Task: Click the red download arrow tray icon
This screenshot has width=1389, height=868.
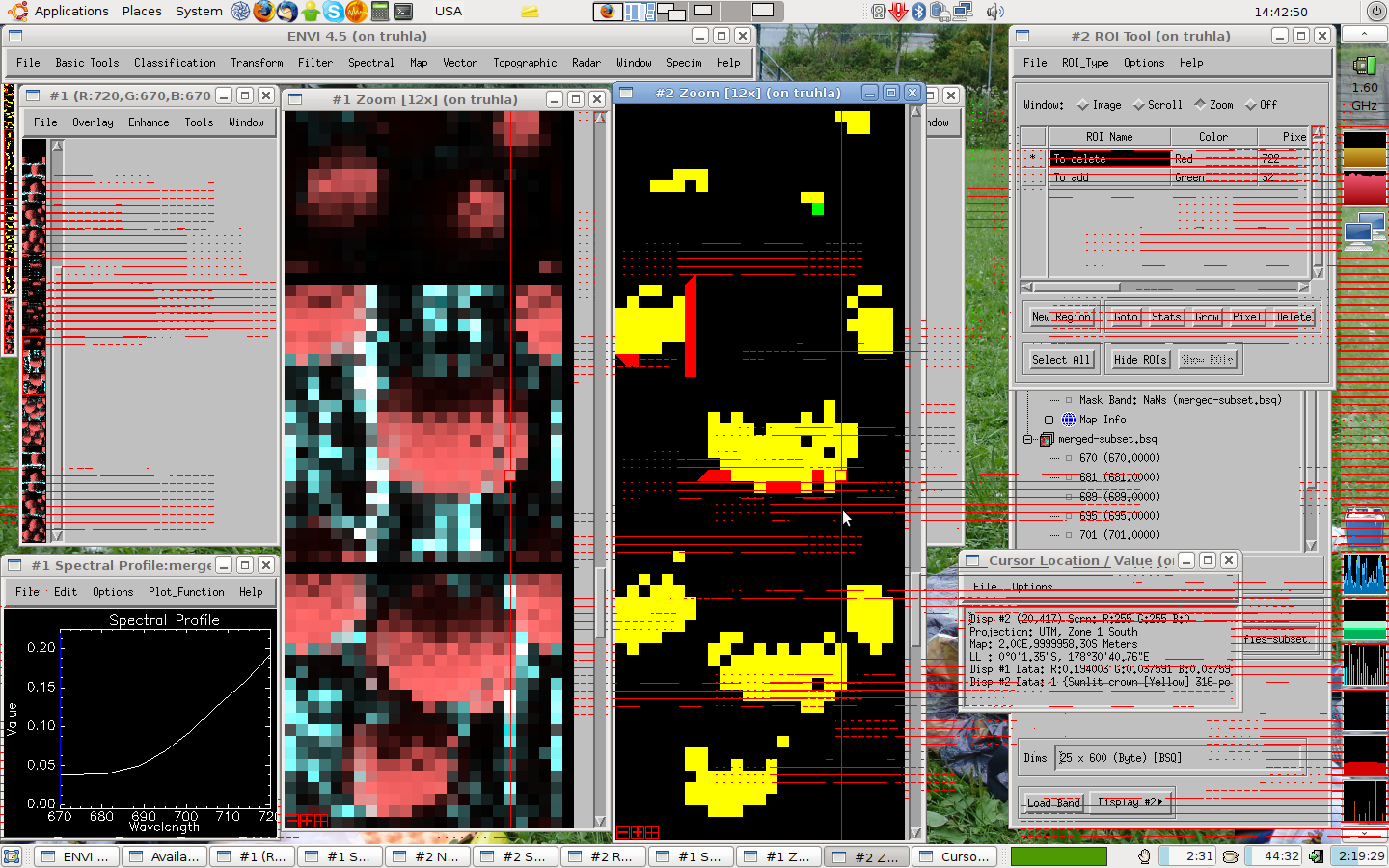Action: 899,12
